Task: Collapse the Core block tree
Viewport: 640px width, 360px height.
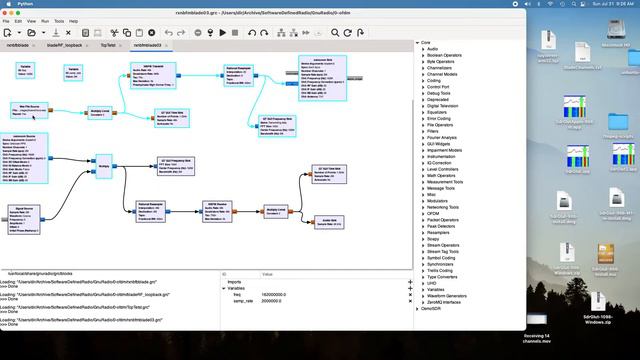Action: pos(417,42)
